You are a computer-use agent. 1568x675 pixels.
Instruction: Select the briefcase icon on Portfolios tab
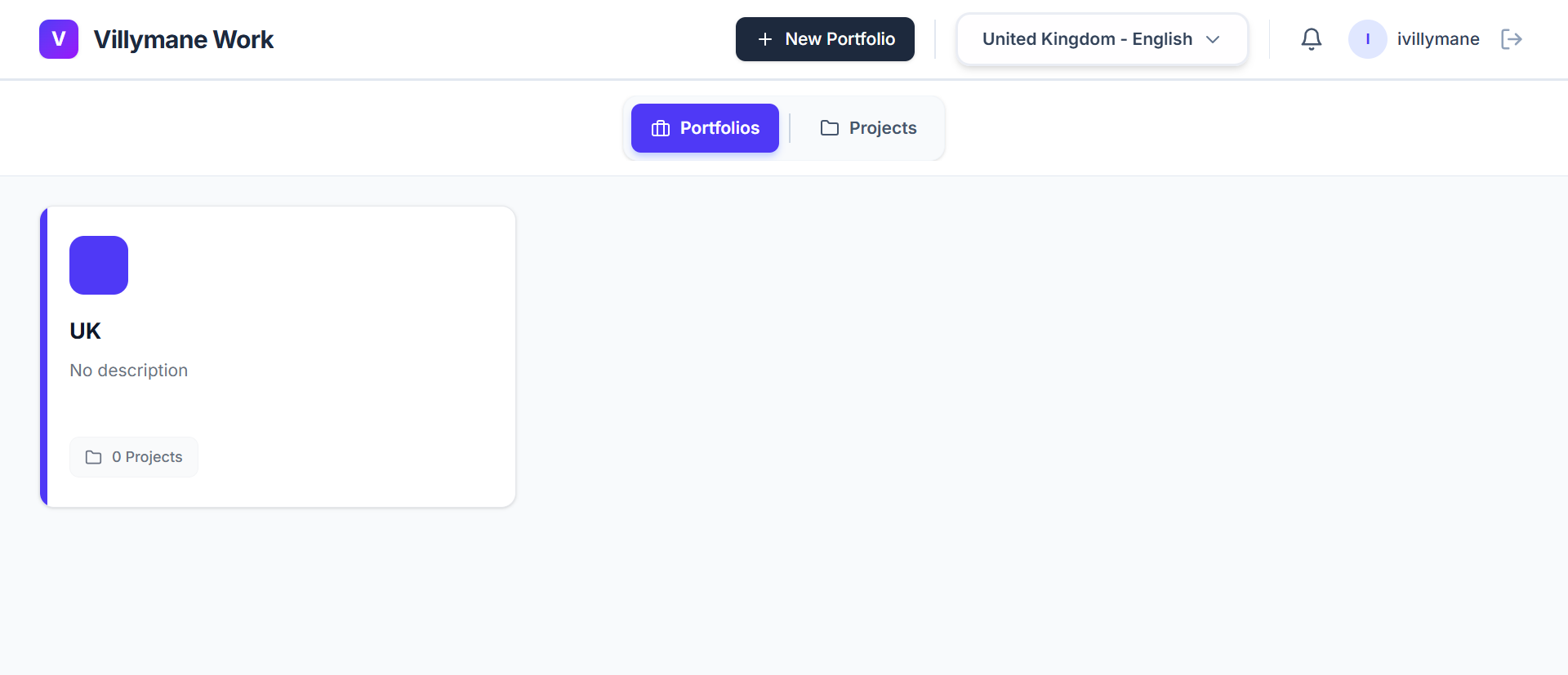point(659,128)
